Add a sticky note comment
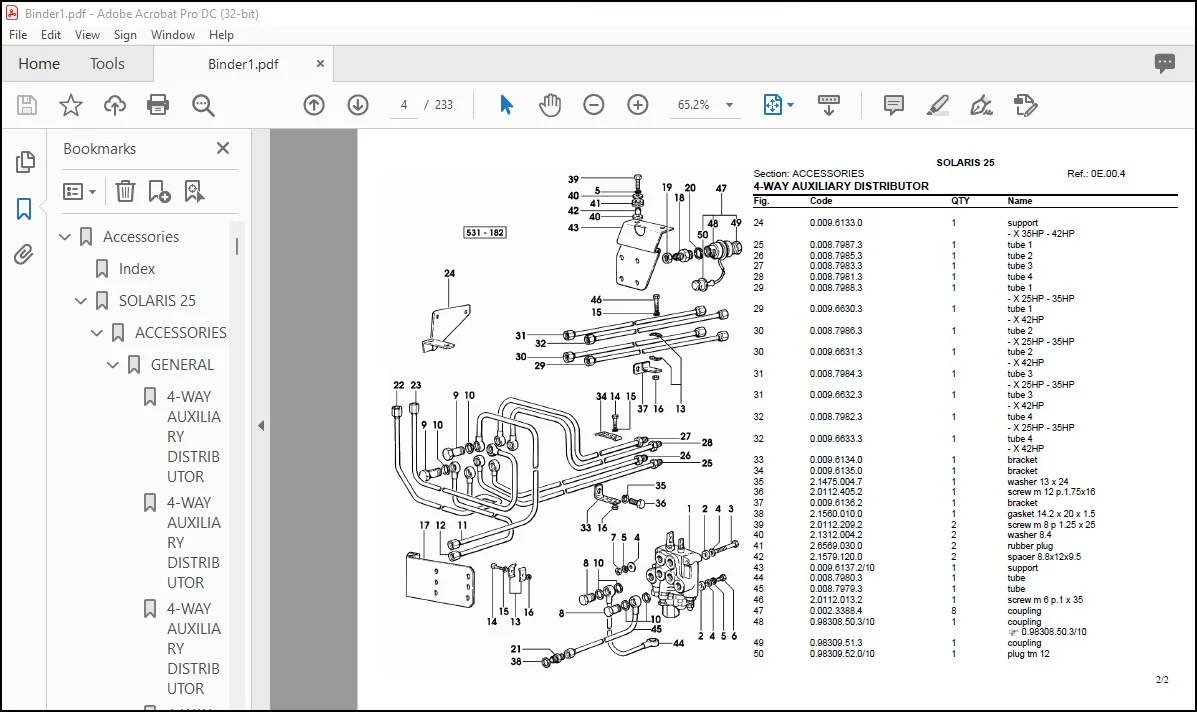1197x712 pixels. pos(893,105)
